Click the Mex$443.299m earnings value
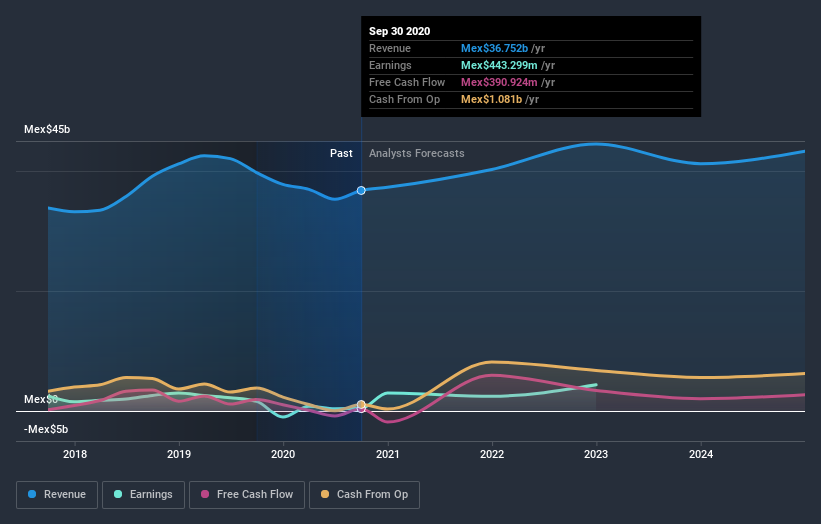Screen dimensions: 821x524 pos(499,65)
